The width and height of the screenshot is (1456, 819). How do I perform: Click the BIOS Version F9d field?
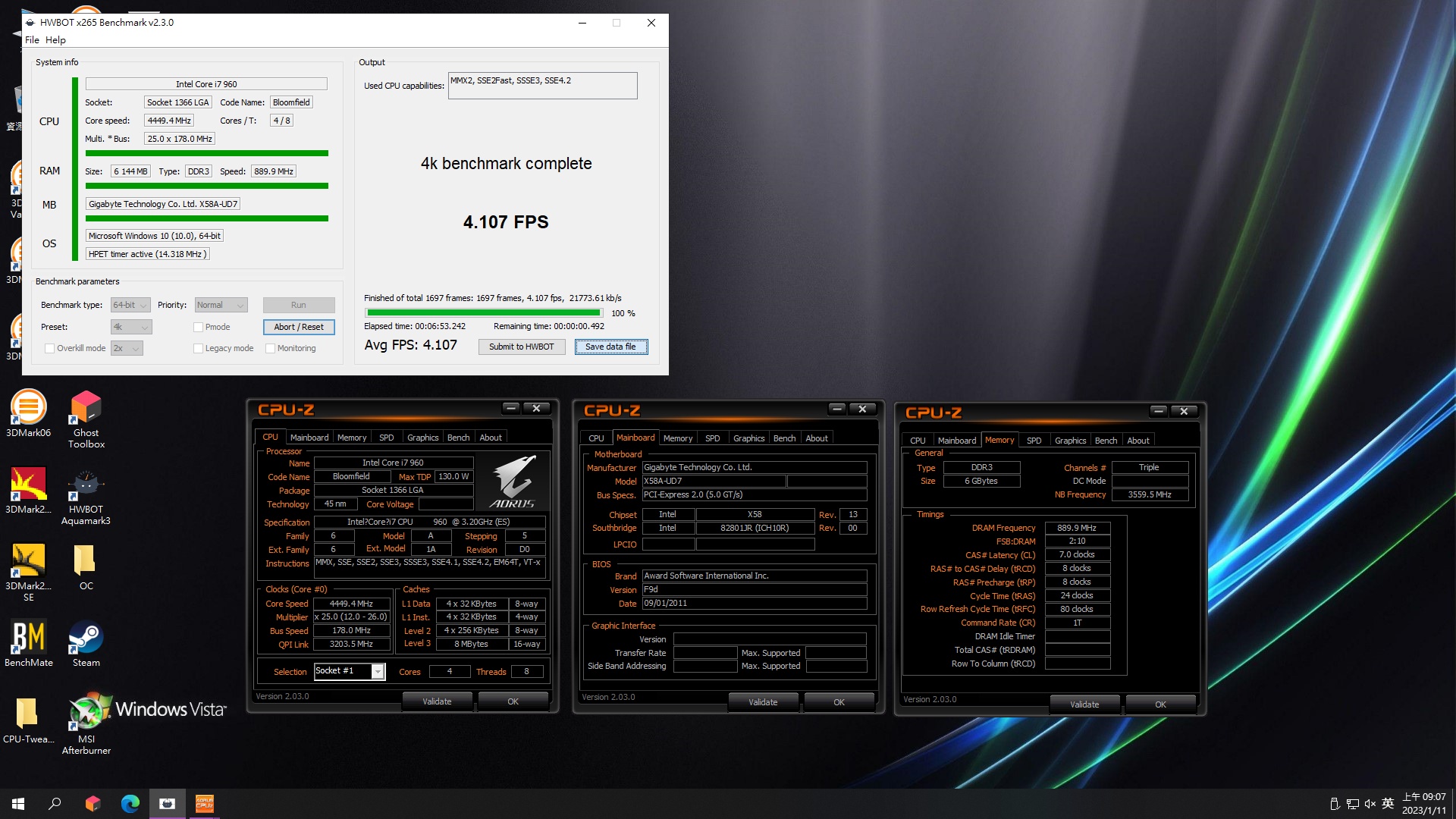coord(755,589)
